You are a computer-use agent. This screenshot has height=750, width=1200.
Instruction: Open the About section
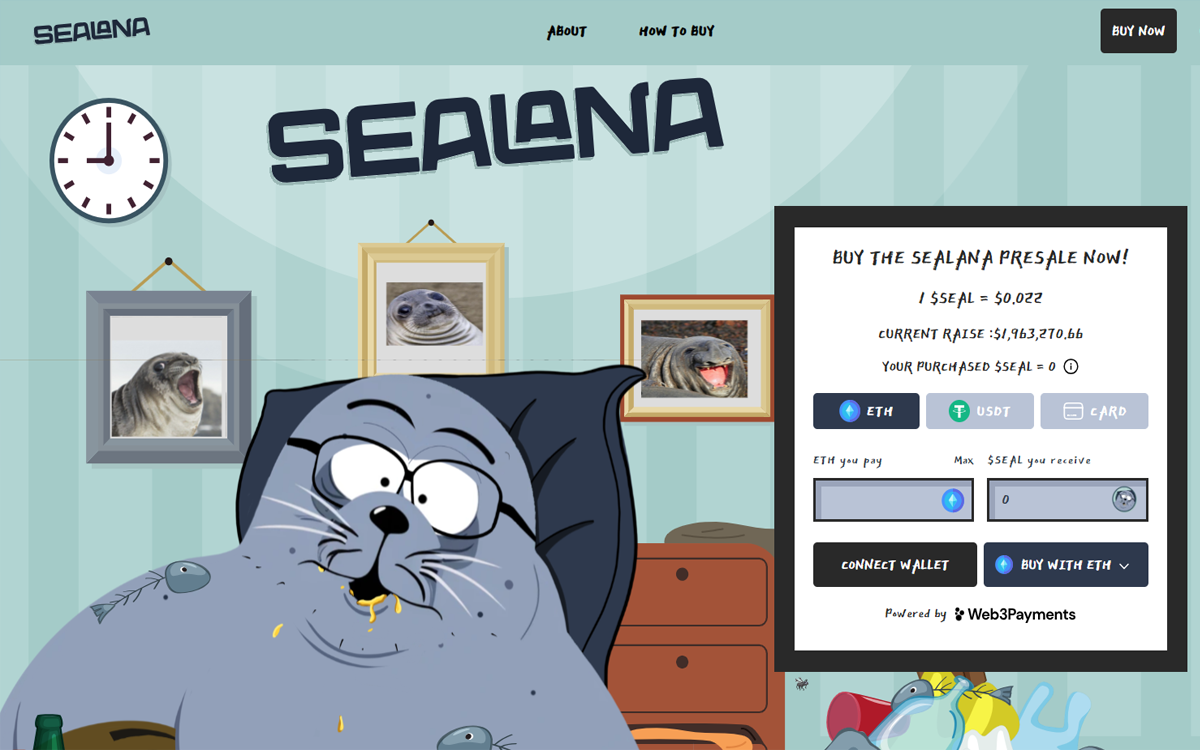pyautogui.click(x=567, y=31)
